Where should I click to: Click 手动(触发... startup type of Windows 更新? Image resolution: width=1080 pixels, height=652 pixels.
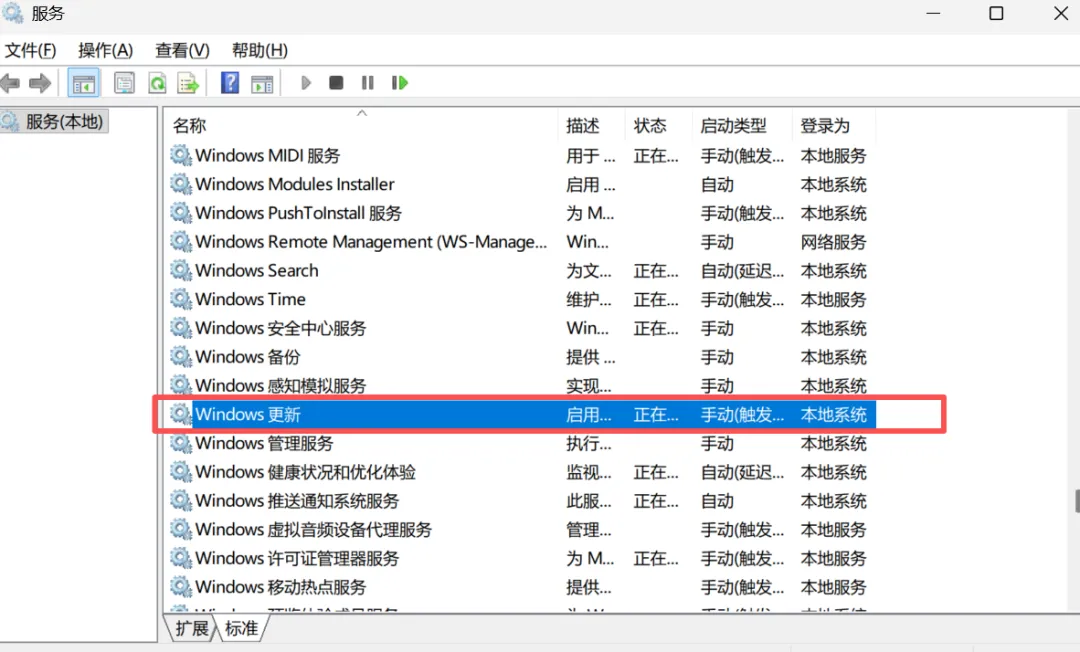[742, 414]
